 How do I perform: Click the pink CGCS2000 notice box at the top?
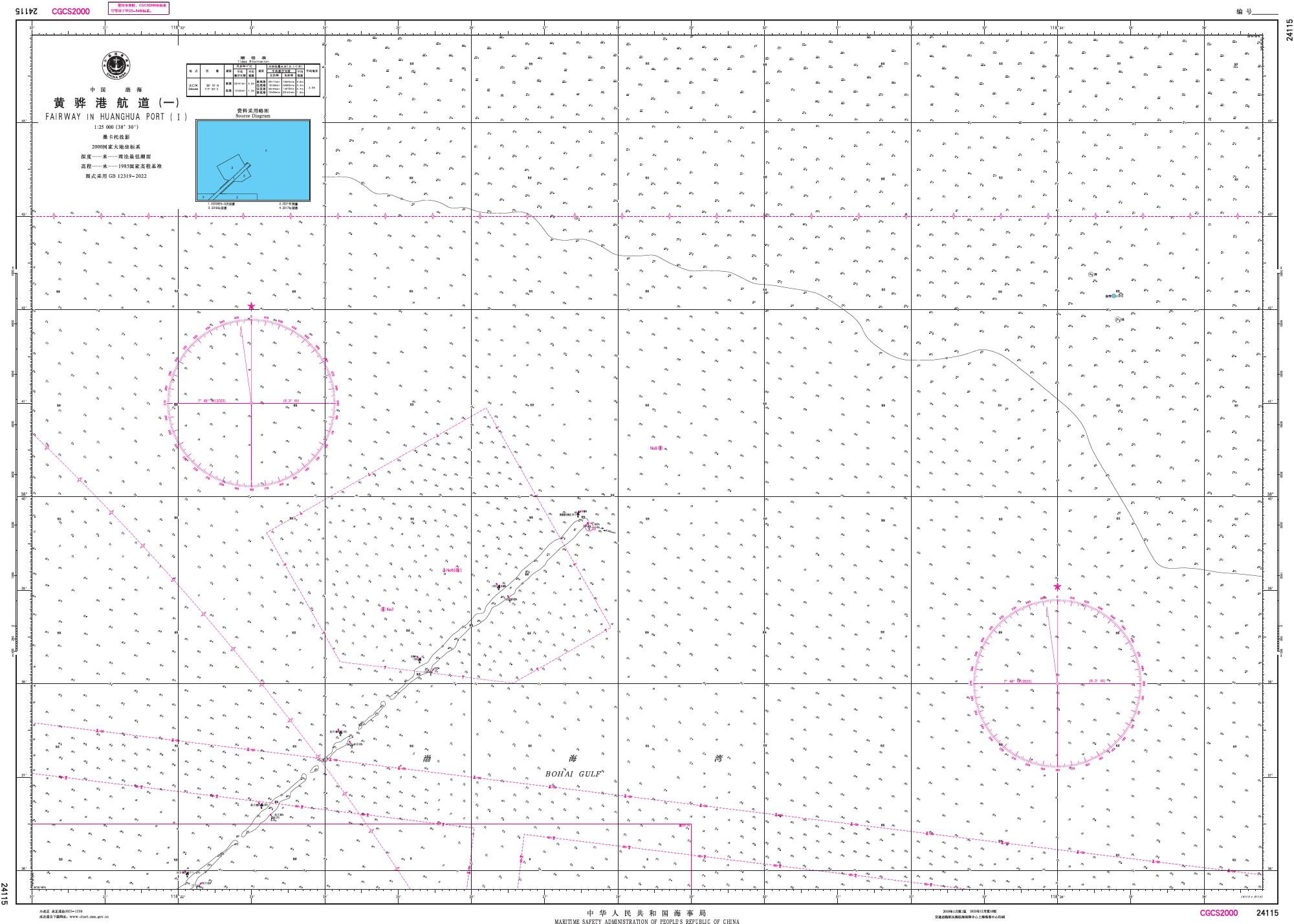tap(138, 8)
